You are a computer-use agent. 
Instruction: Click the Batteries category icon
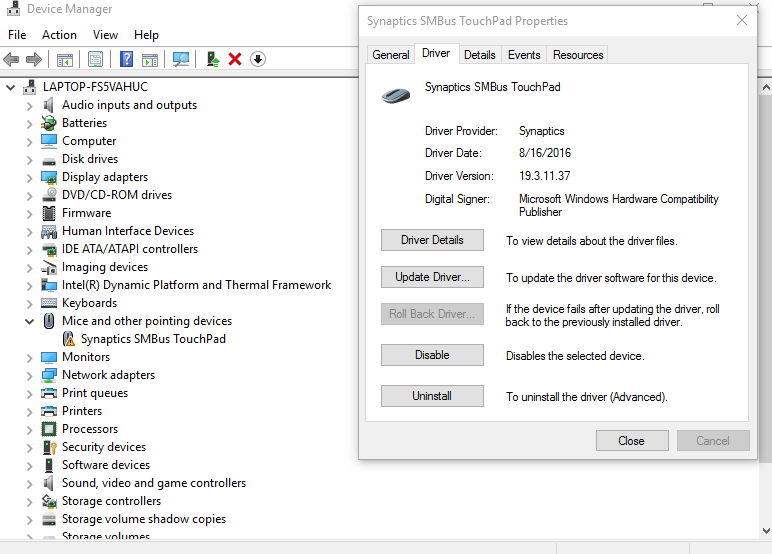(49, 123)
